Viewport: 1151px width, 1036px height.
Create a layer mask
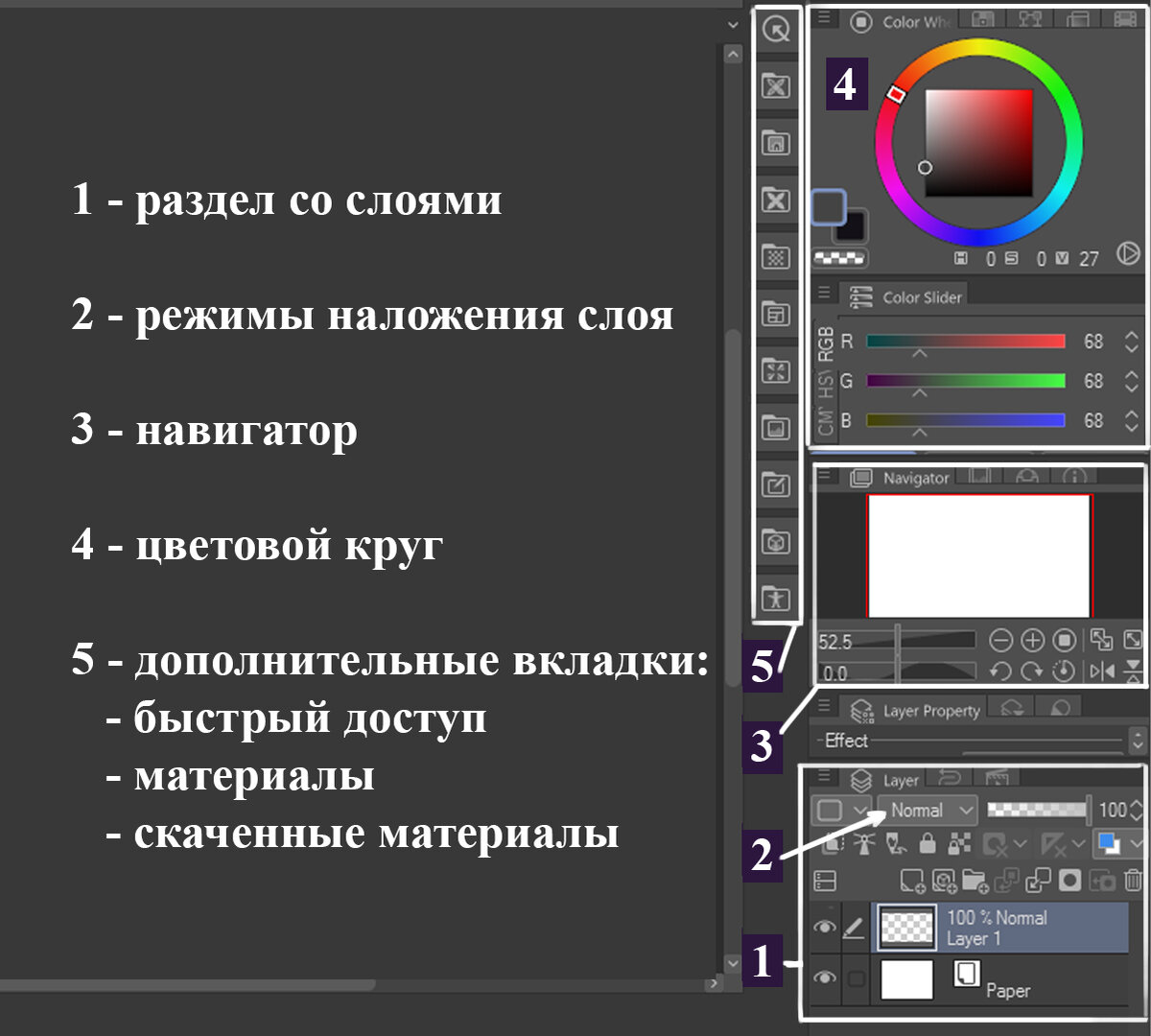[1070, 880]
